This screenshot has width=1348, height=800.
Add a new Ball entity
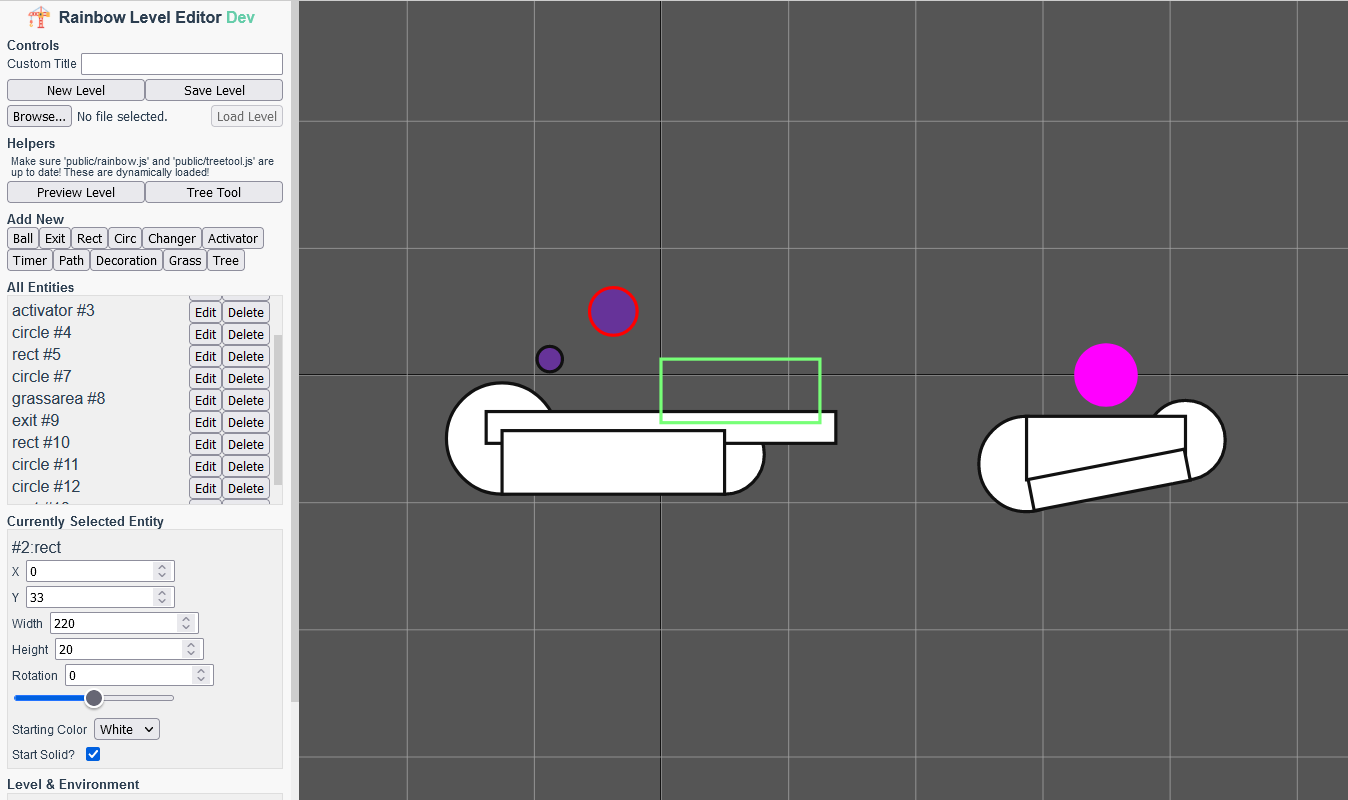(x=22, y=238)
